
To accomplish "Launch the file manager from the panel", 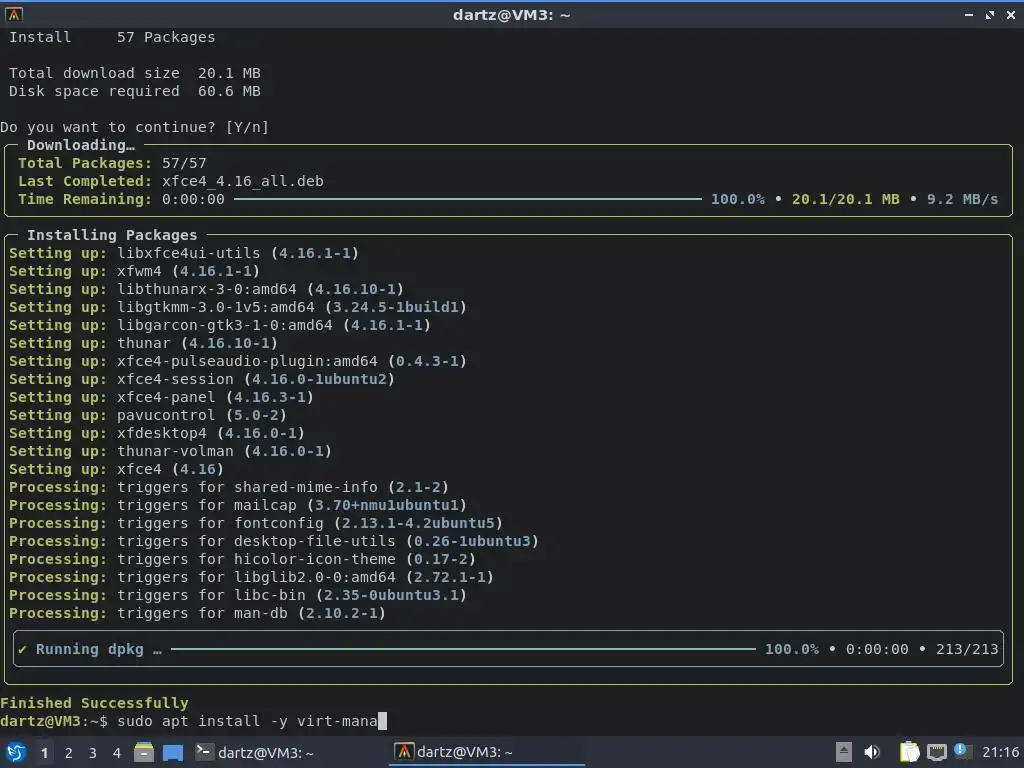I will 144,752.
